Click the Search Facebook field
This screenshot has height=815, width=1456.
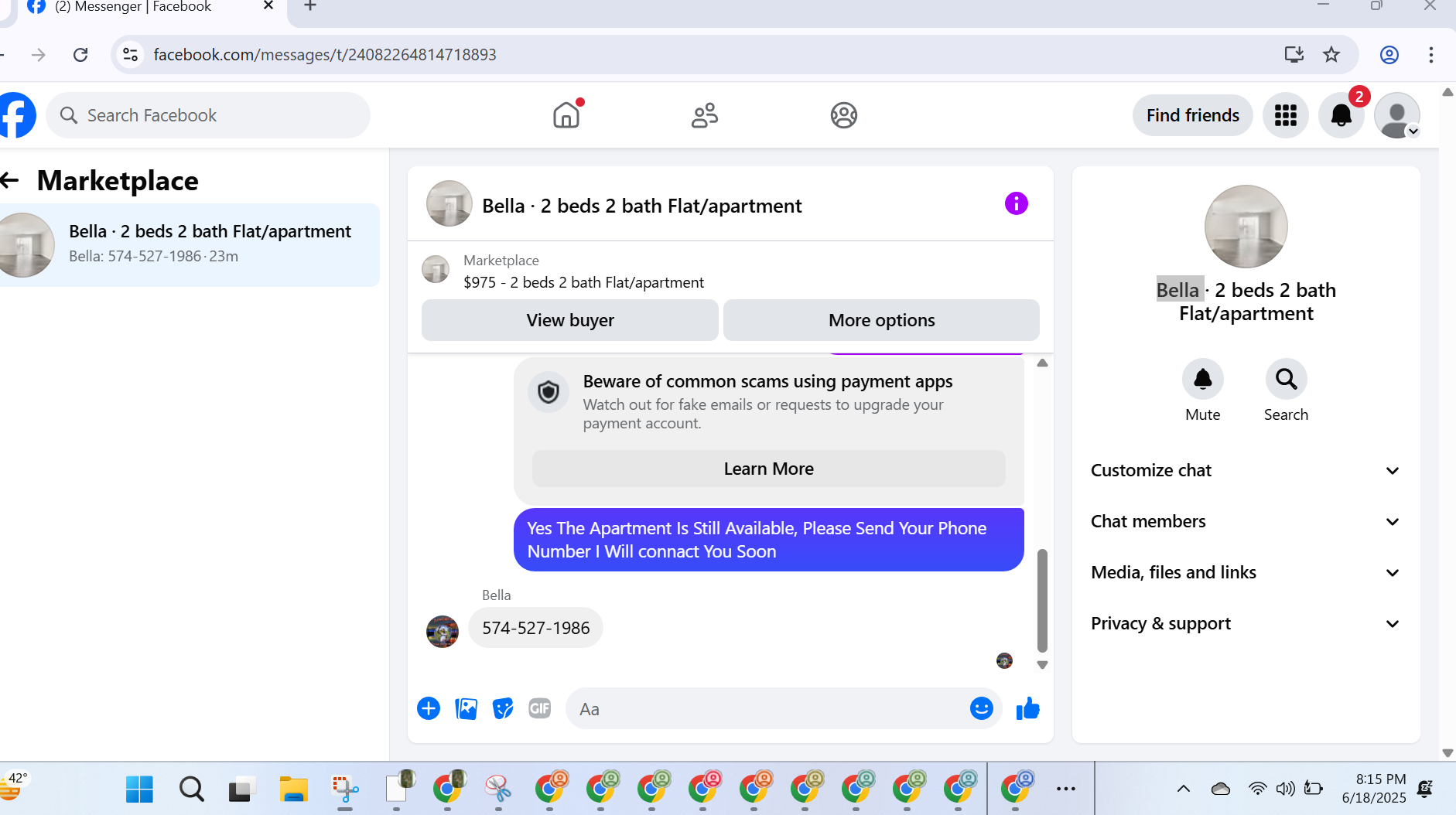(x=208, y=115)
